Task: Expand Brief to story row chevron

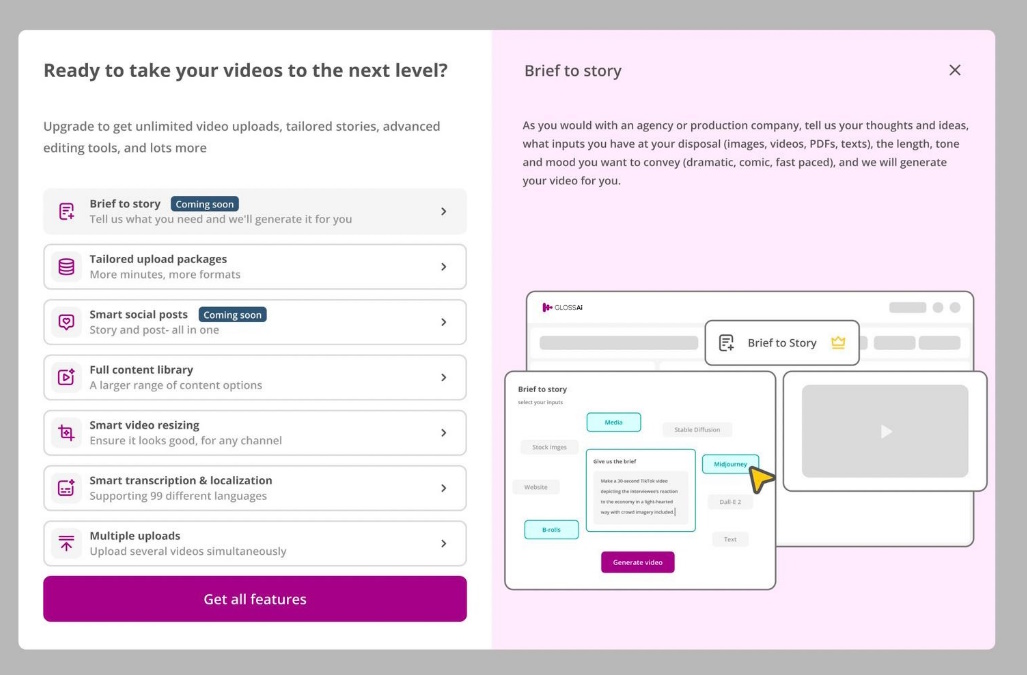Action: click(x=444, y=211)
